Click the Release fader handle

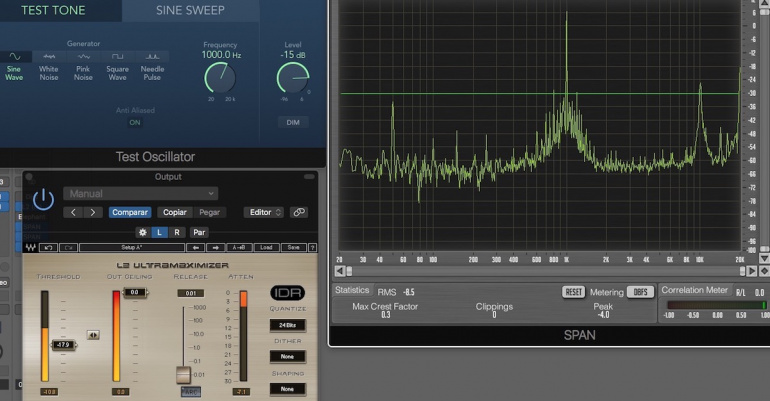pyautogui.click(x=184, y=374)
